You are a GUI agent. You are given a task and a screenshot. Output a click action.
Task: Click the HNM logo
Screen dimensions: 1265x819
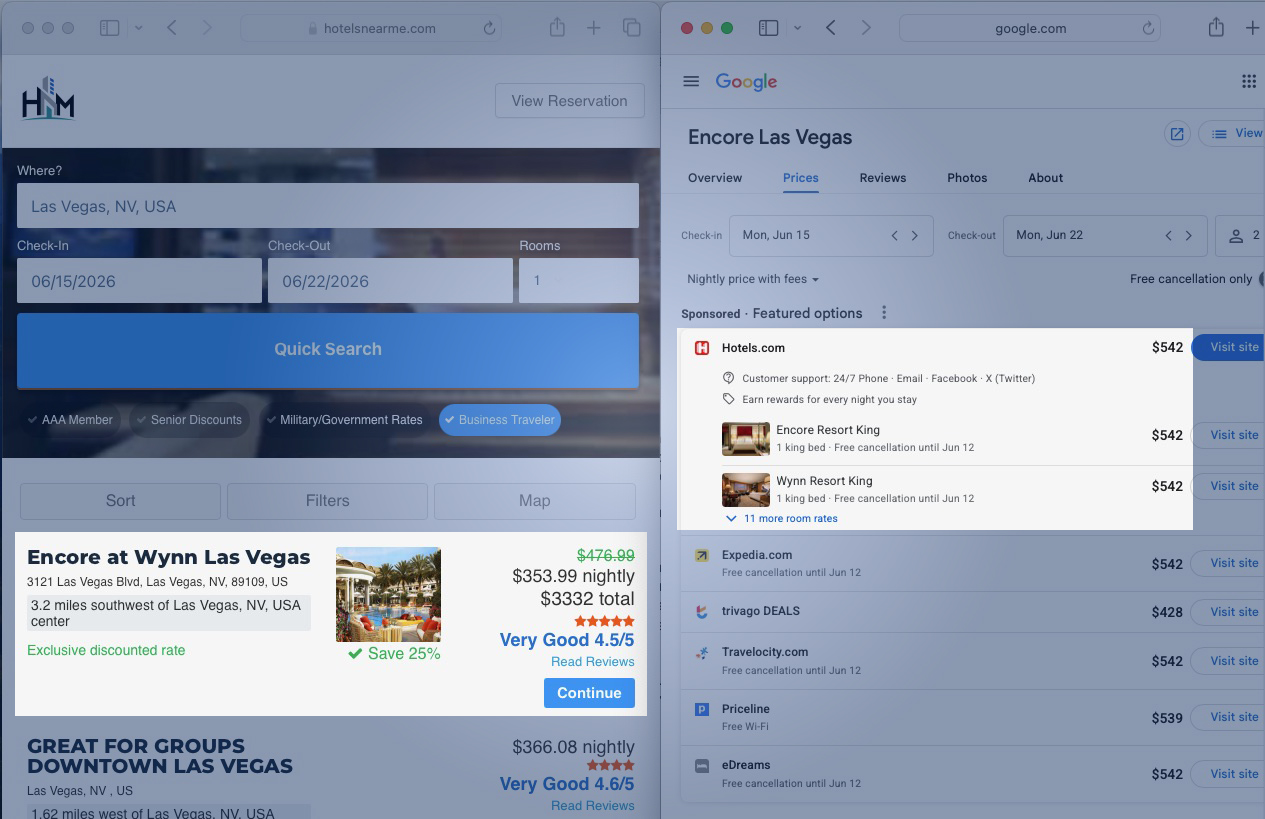(x=48, y=99)
